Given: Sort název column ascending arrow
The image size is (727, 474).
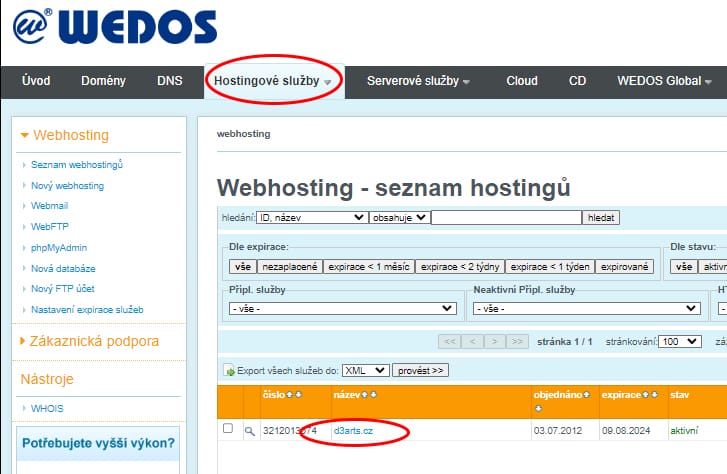Looking at the screenshot, I should click(365, 395).
